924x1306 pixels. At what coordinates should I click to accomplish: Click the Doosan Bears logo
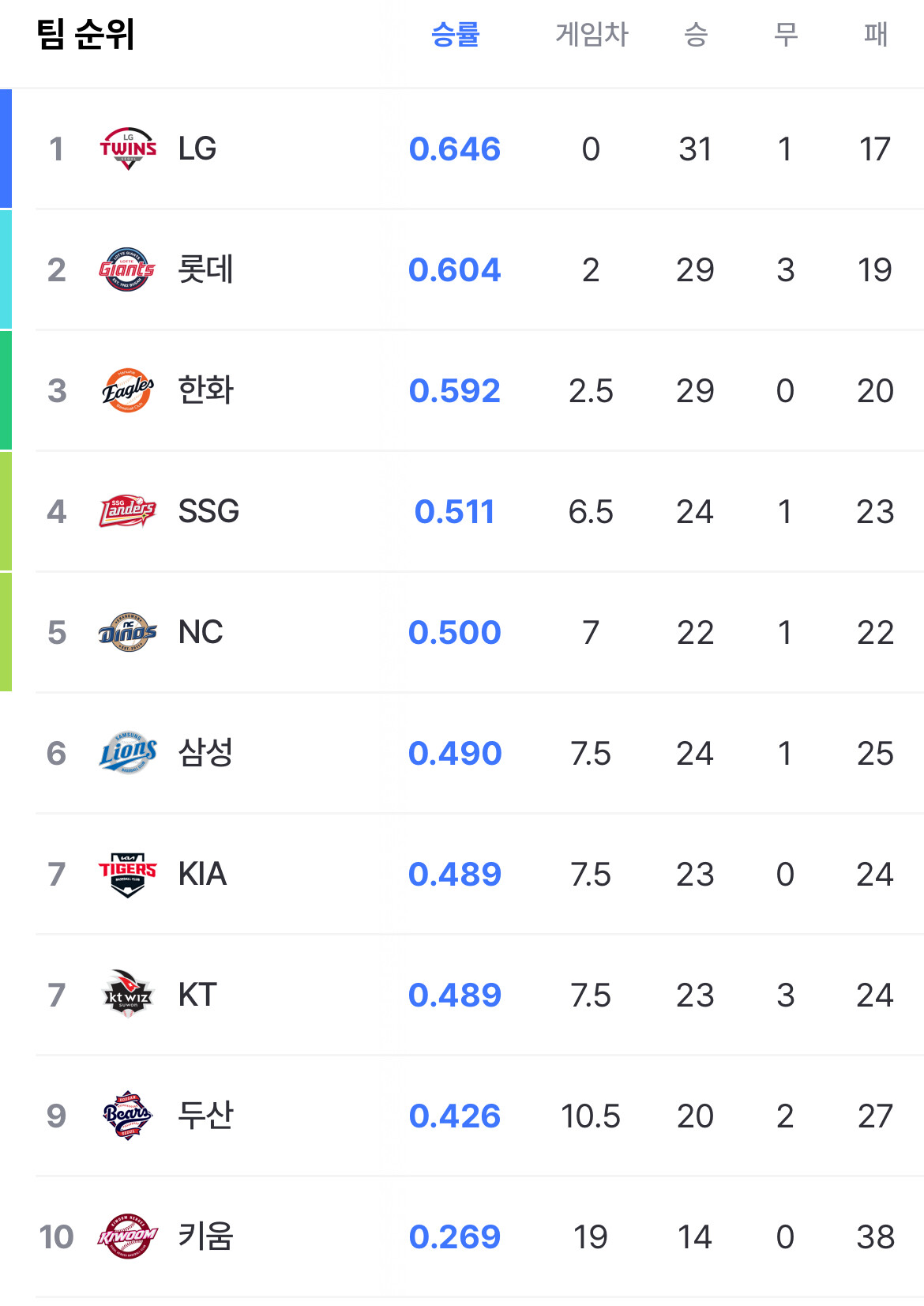coord(127,1116)
